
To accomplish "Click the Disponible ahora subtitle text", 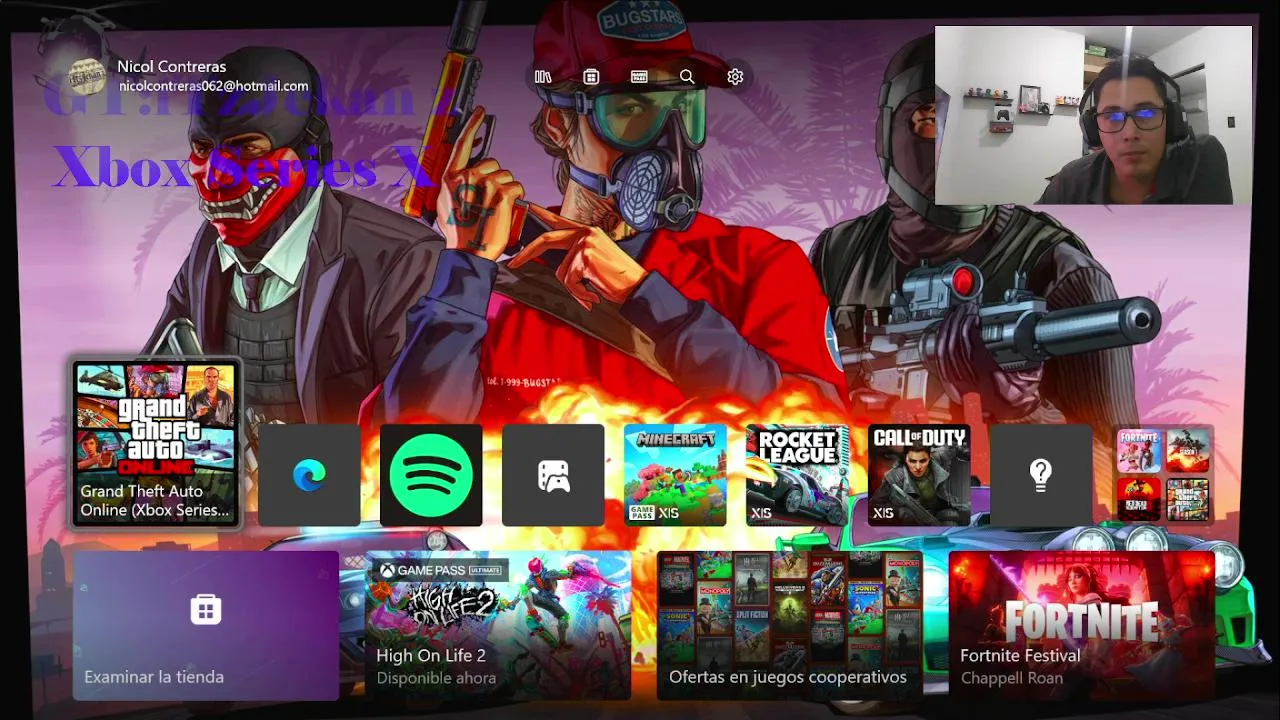I will click(x=436, y=678).
